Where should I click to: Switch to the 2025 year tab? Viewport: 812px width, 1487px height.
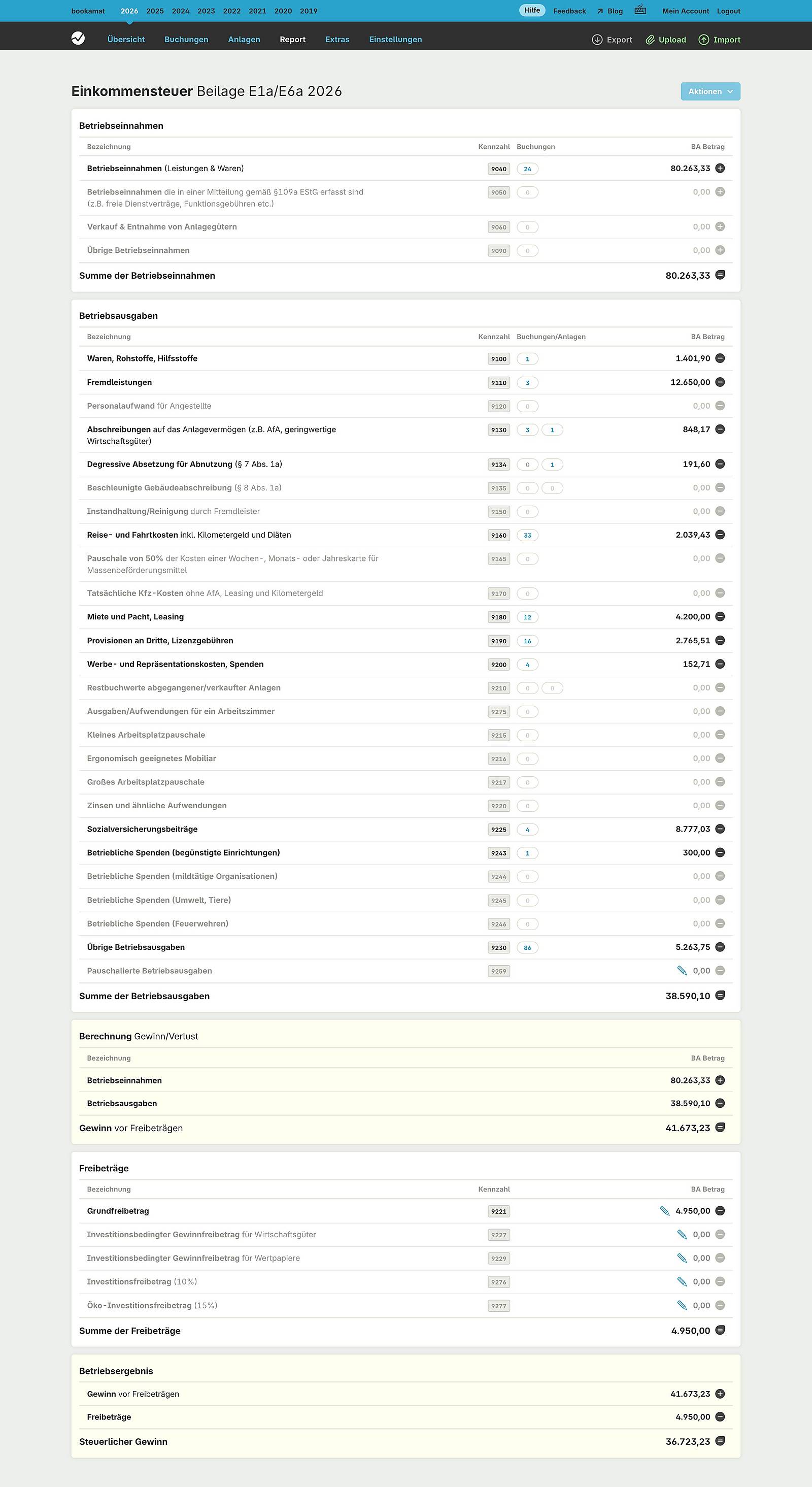click(155, 11)
